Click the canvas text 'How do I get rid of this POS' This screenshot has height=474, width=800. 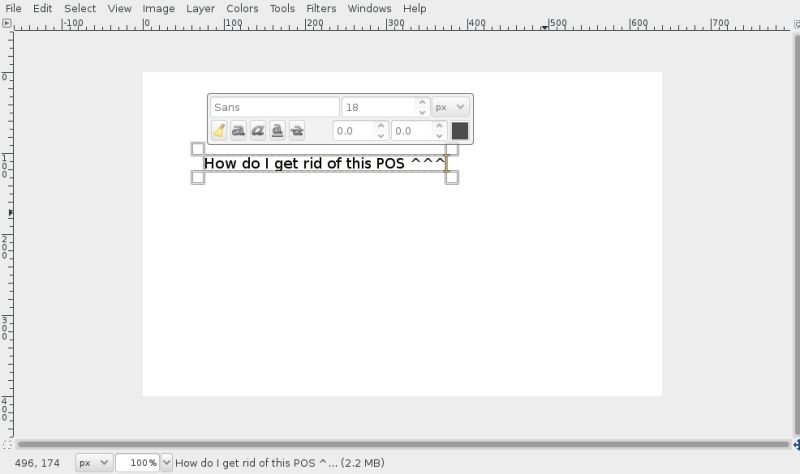304,163
